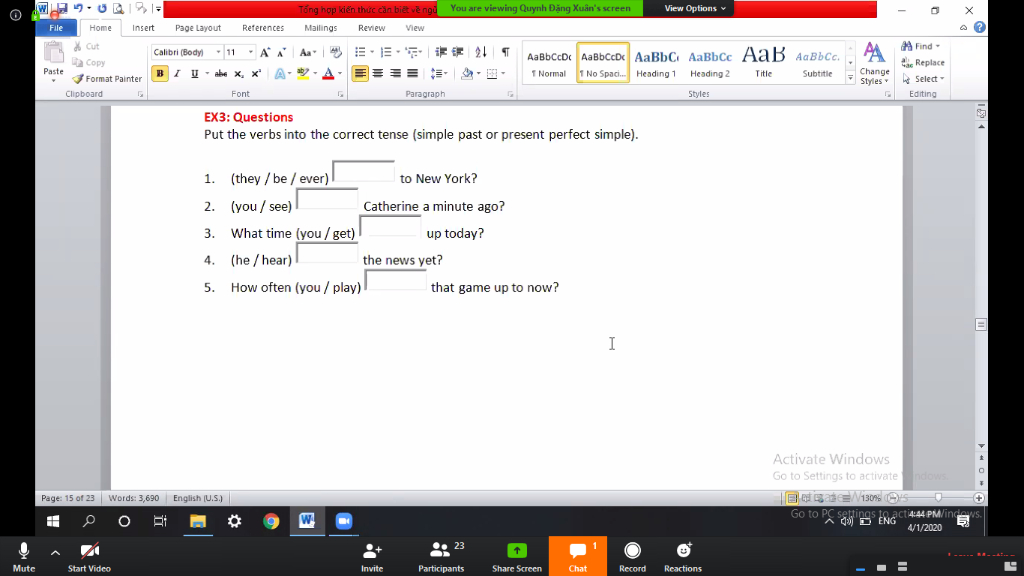
Task: Apply the Title style
Action: point(763,63)
